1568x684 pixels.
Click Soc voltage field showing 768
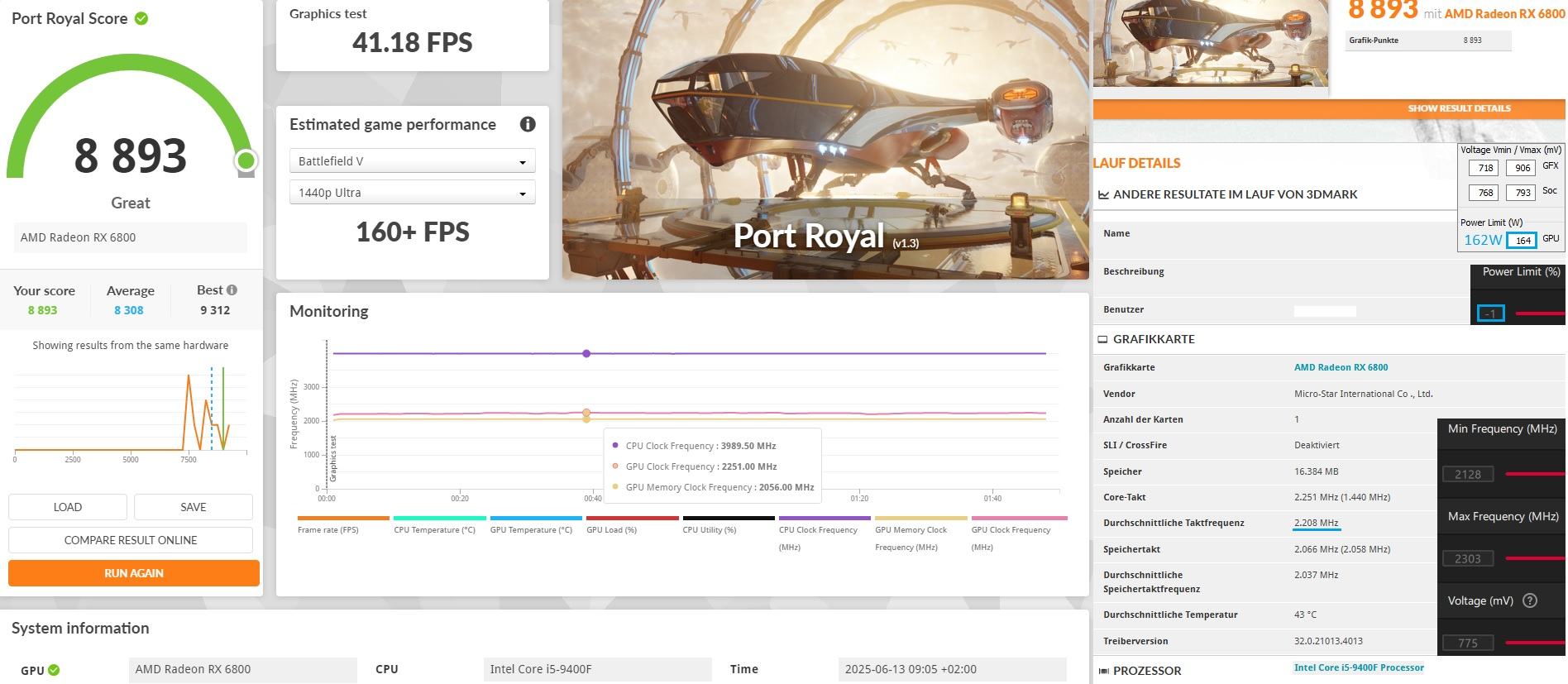click(x=1485, y=193)
